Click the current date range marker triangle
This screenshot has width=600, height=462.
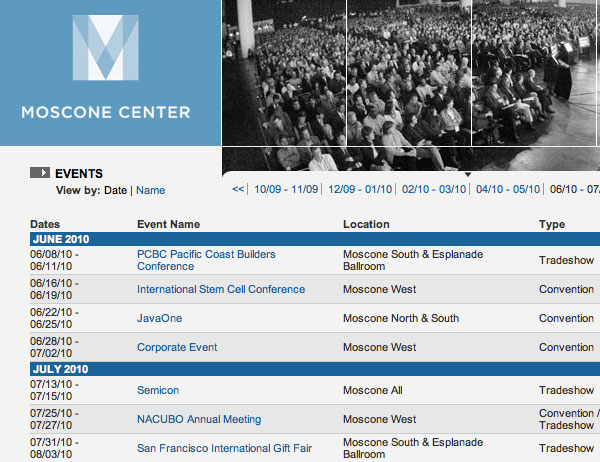(x=468, y=175)
